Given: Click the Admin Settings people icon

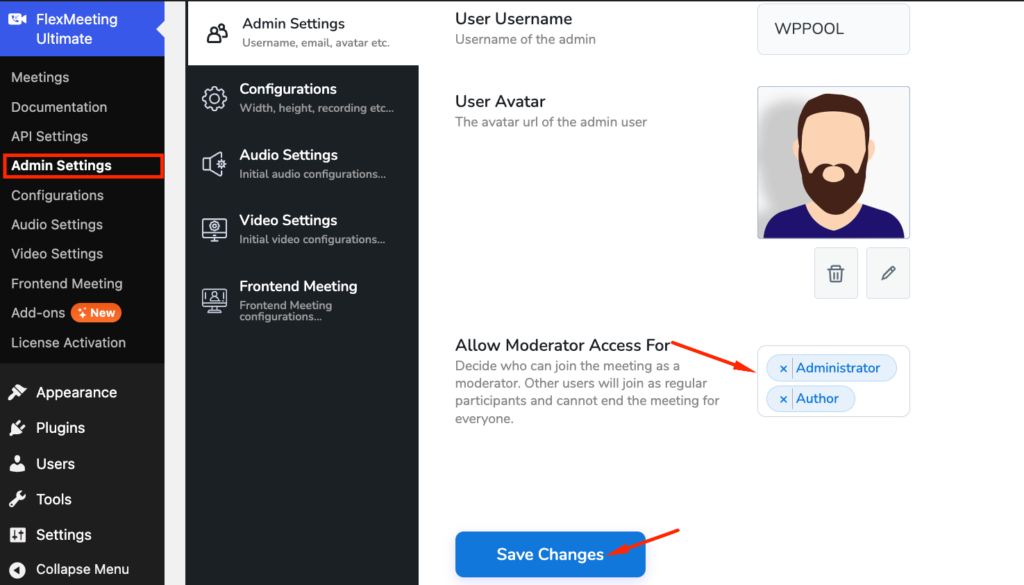Looking at the screenshot, I should coord(217,33).
